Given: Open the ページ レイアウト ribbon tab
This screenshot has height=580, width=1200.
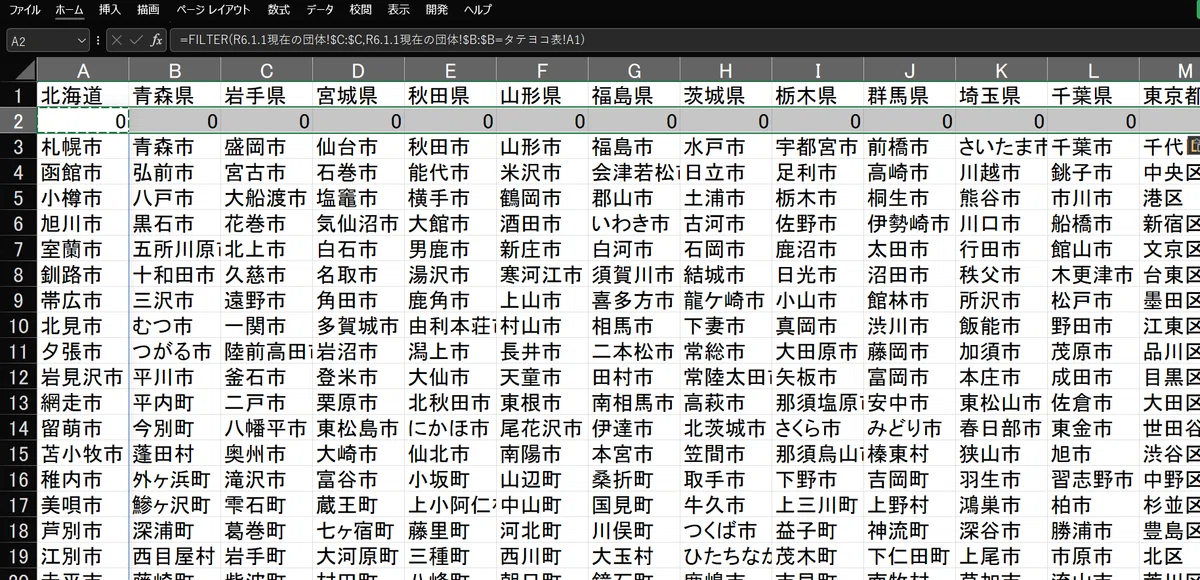Looking at the screenshot, I should tap(214, 9).
